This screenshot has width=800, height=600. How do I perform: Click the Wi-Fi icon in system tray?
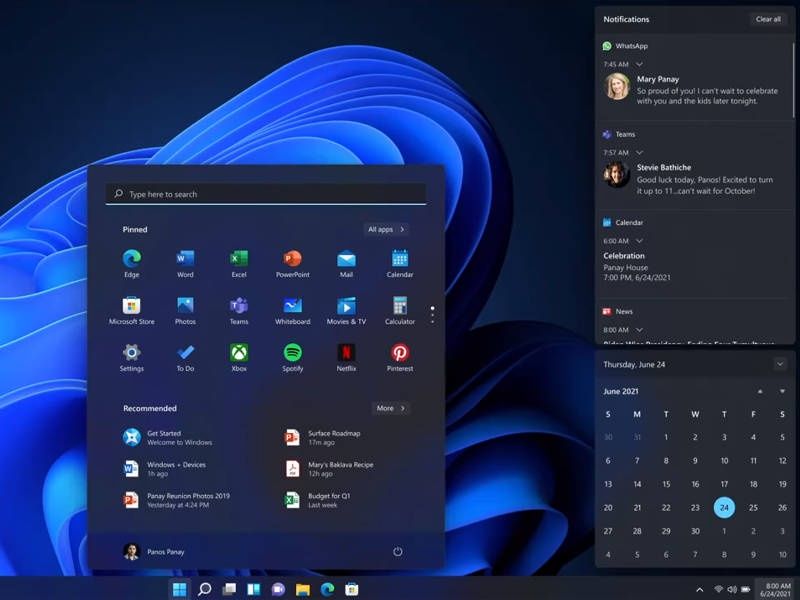718,590
